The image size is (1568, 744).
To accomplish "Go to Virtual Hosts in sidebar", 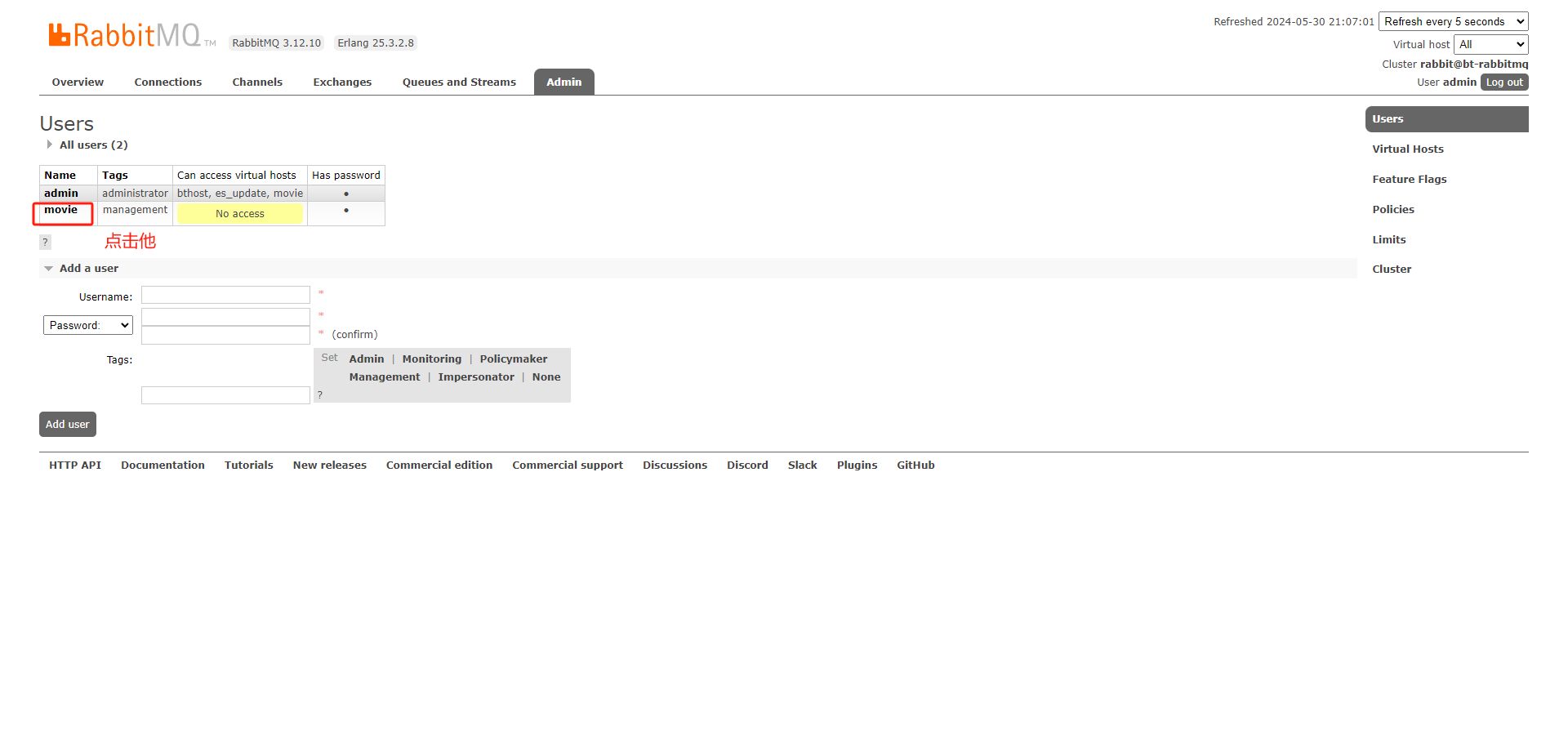I will tap(1407, 149).
